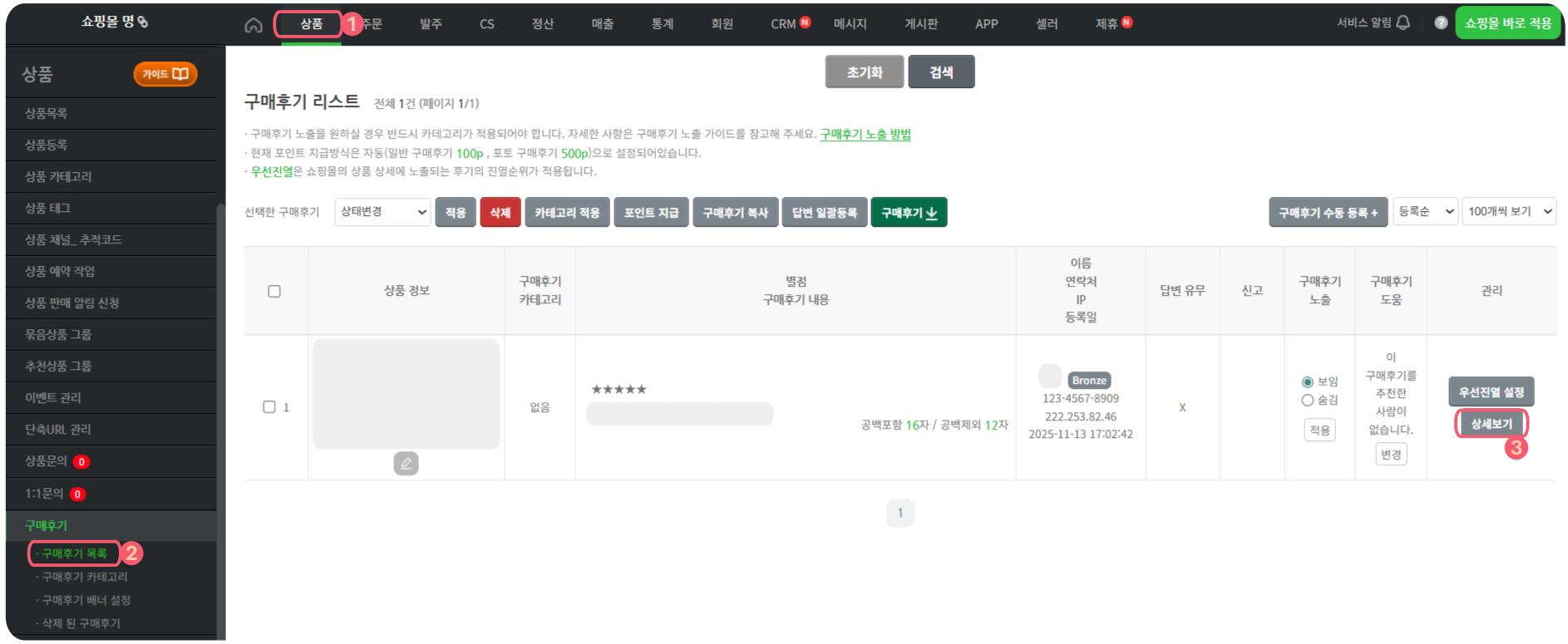This screenshot has height=644, width=1568.
Task: Open the CS top menu
Action: coord(487,24)
